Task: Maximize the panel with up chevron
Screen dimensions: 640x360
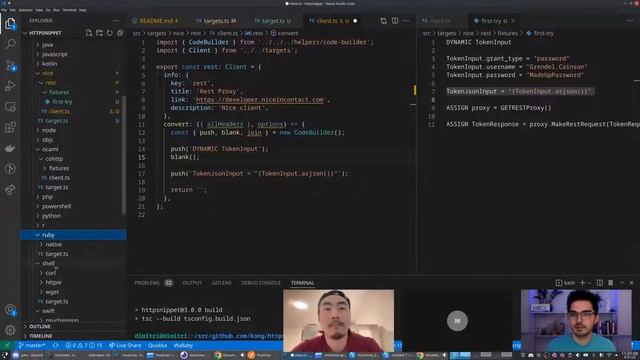Action: coord(622,283)
